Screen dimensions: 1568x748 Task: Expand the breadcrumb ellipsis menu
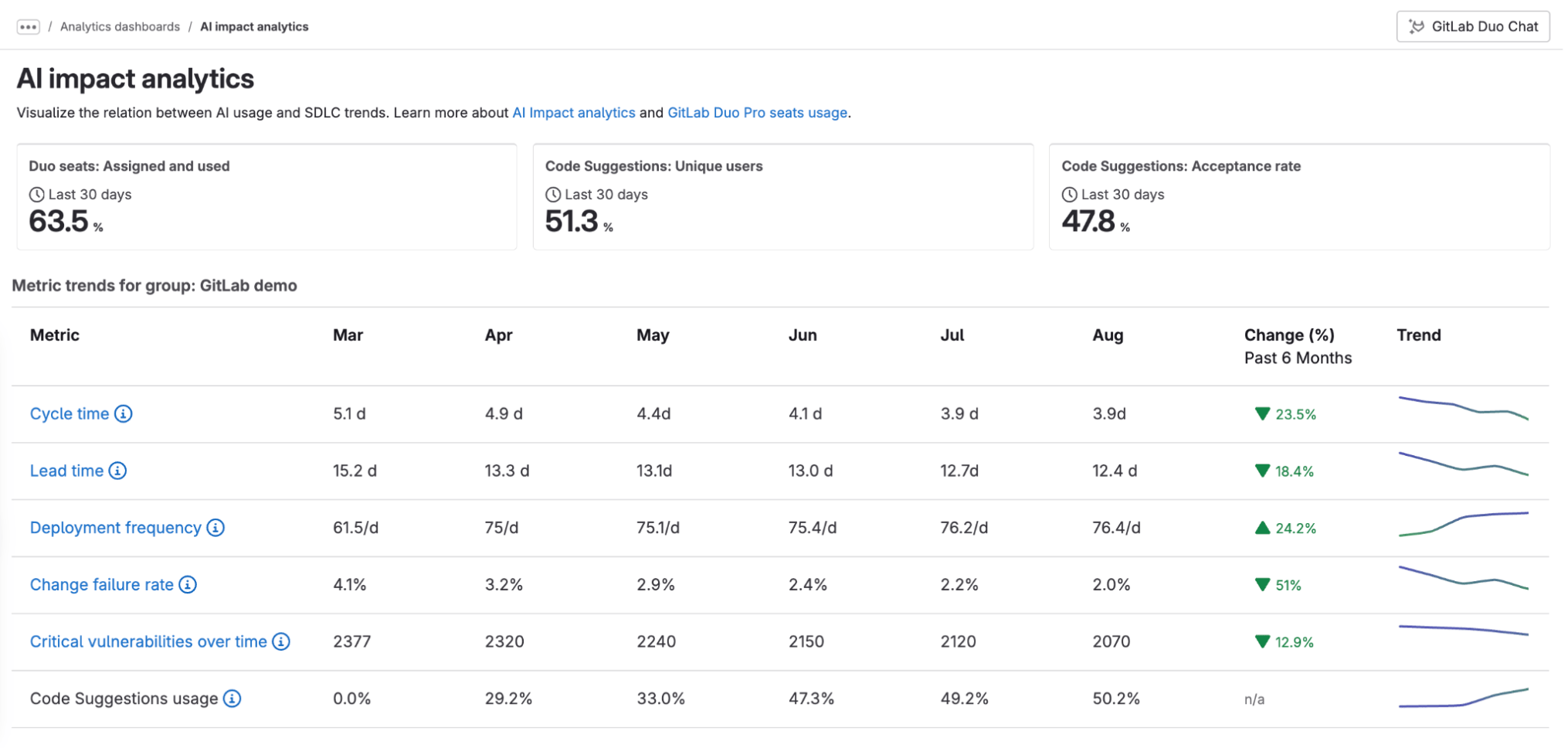pyautogui.click(x=29, y=25)
